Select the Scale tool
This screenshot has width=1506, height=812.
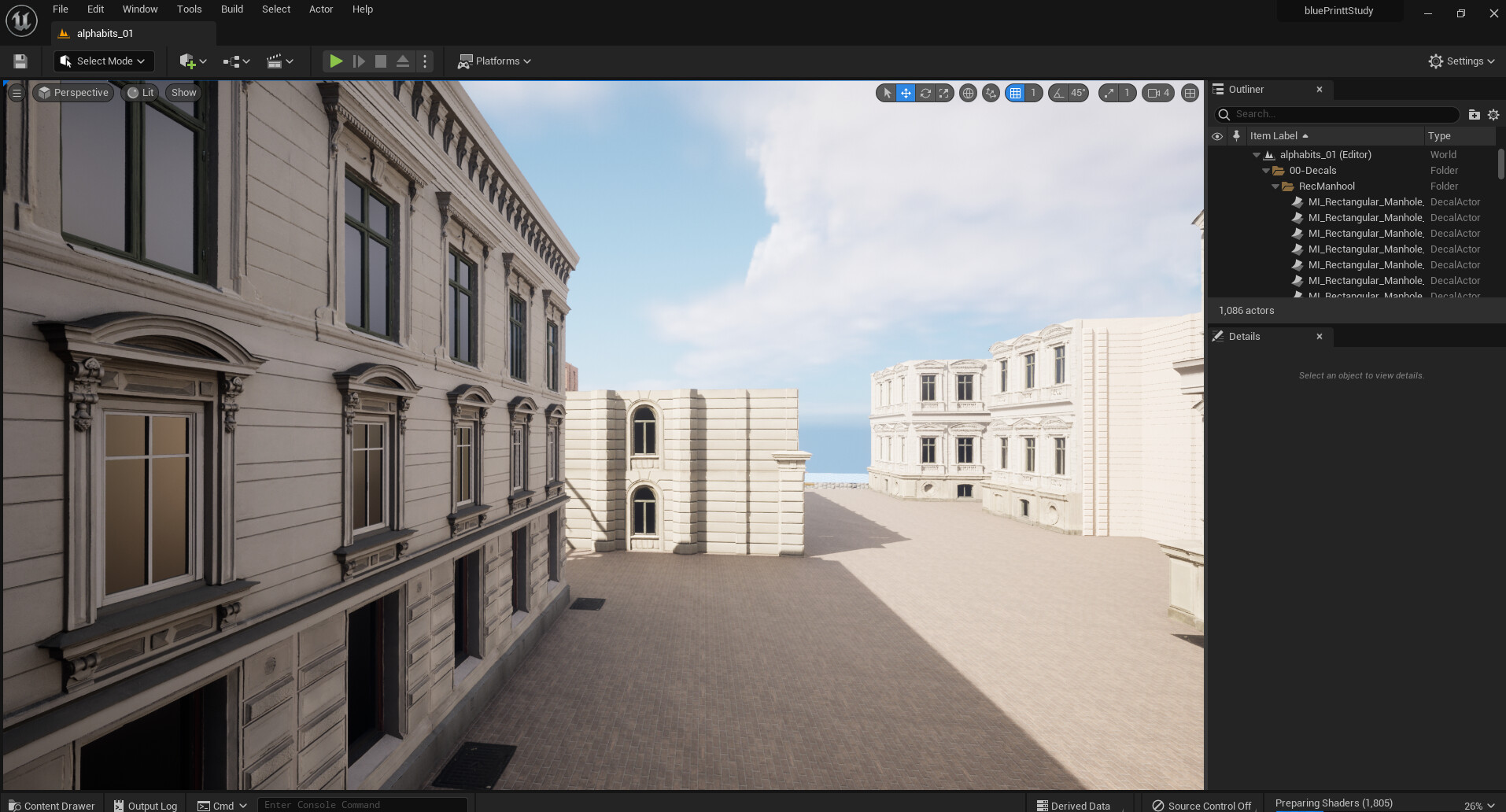coord(943,93)
